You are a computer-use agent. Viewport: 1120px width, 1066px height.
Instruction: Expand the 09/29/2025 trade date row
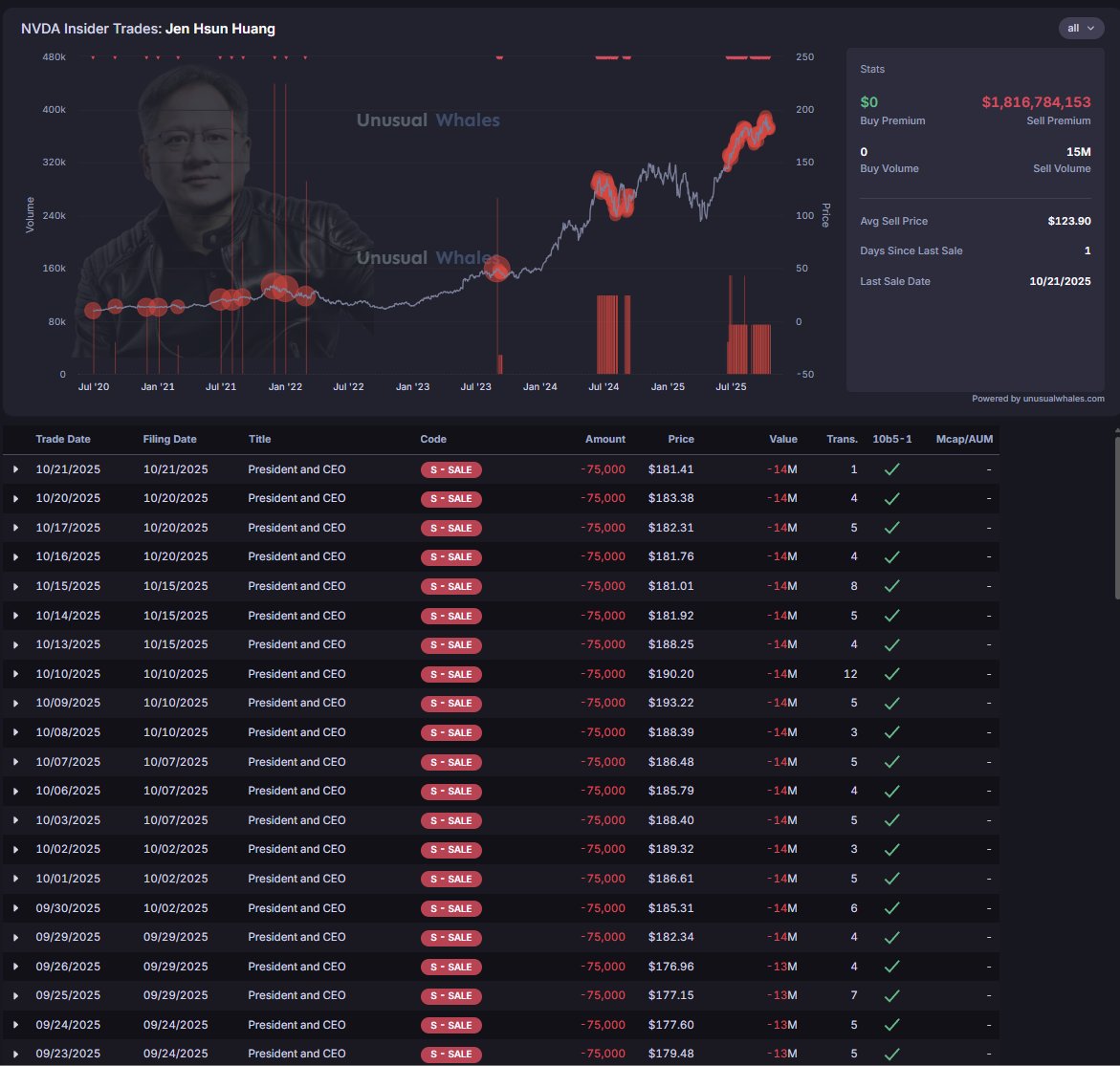pos(15,938)
